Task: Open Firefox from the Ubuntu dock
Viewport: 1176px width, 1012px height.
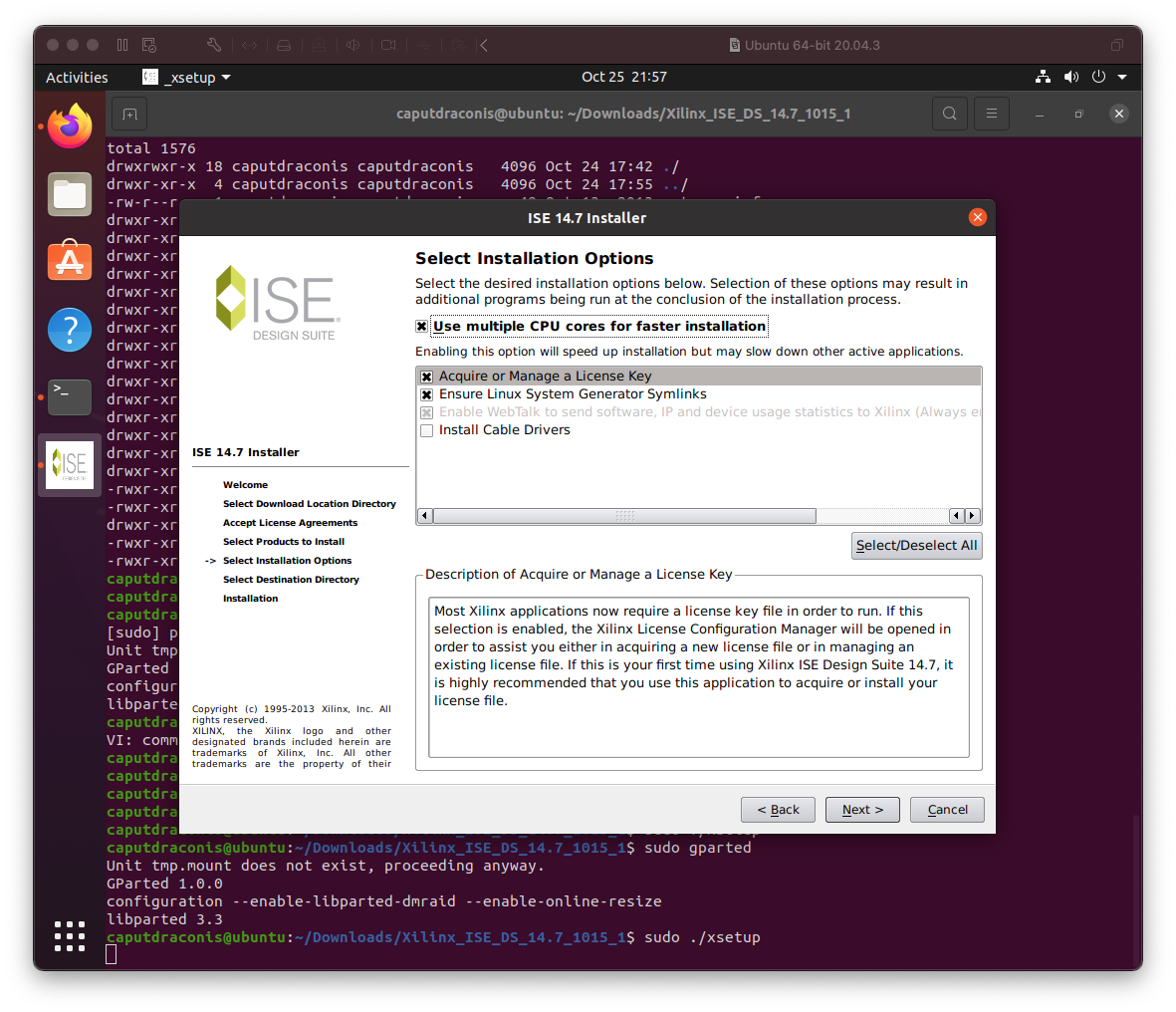Action: tap(70, 126)
